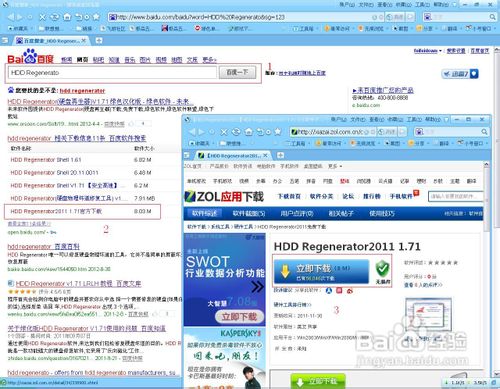Click Stop (X) icon in ZOL browser toolbar
500x389 pixels.
(224, 132)
